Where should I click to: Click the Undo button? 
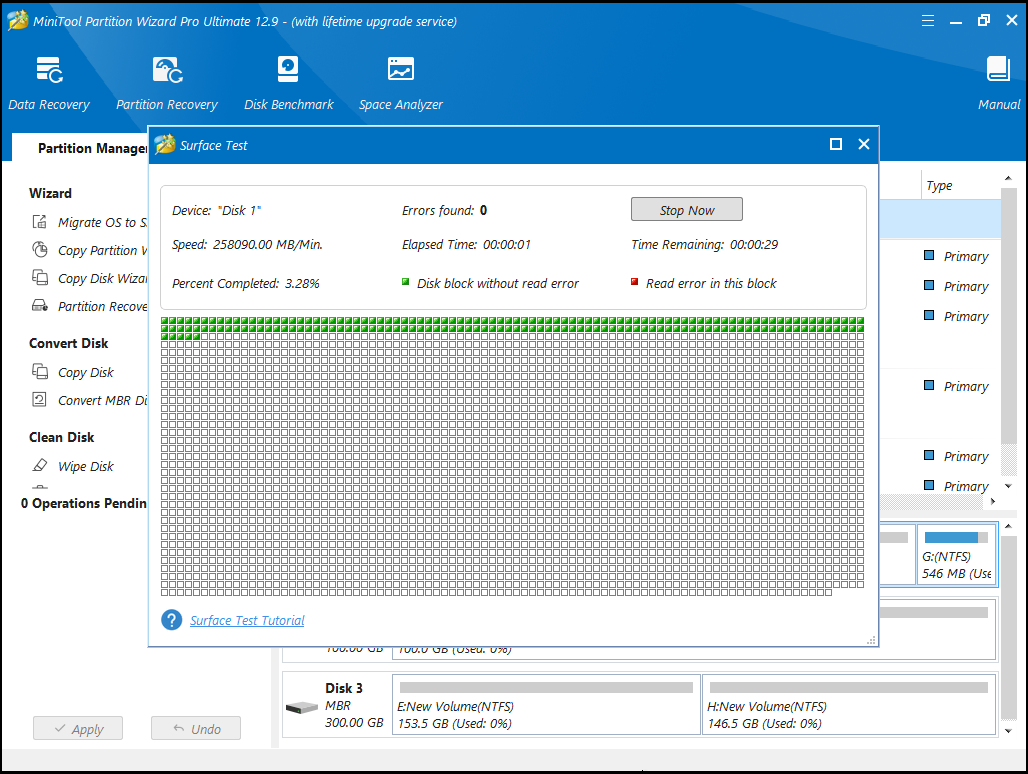coord(196,729)
